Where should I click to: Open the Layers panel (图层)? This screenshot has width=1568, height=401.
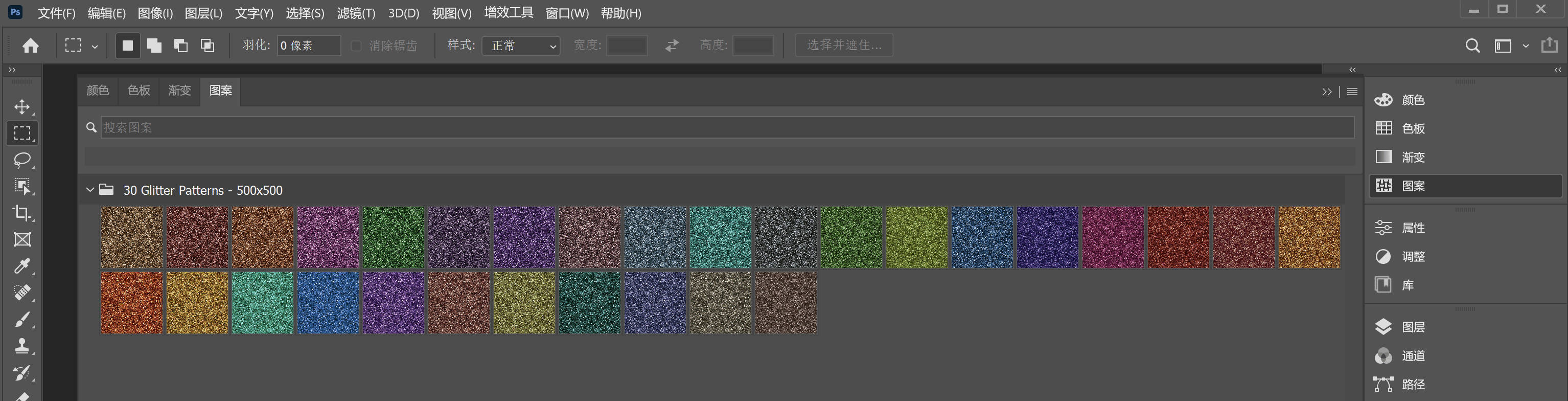pos(1412,327)
